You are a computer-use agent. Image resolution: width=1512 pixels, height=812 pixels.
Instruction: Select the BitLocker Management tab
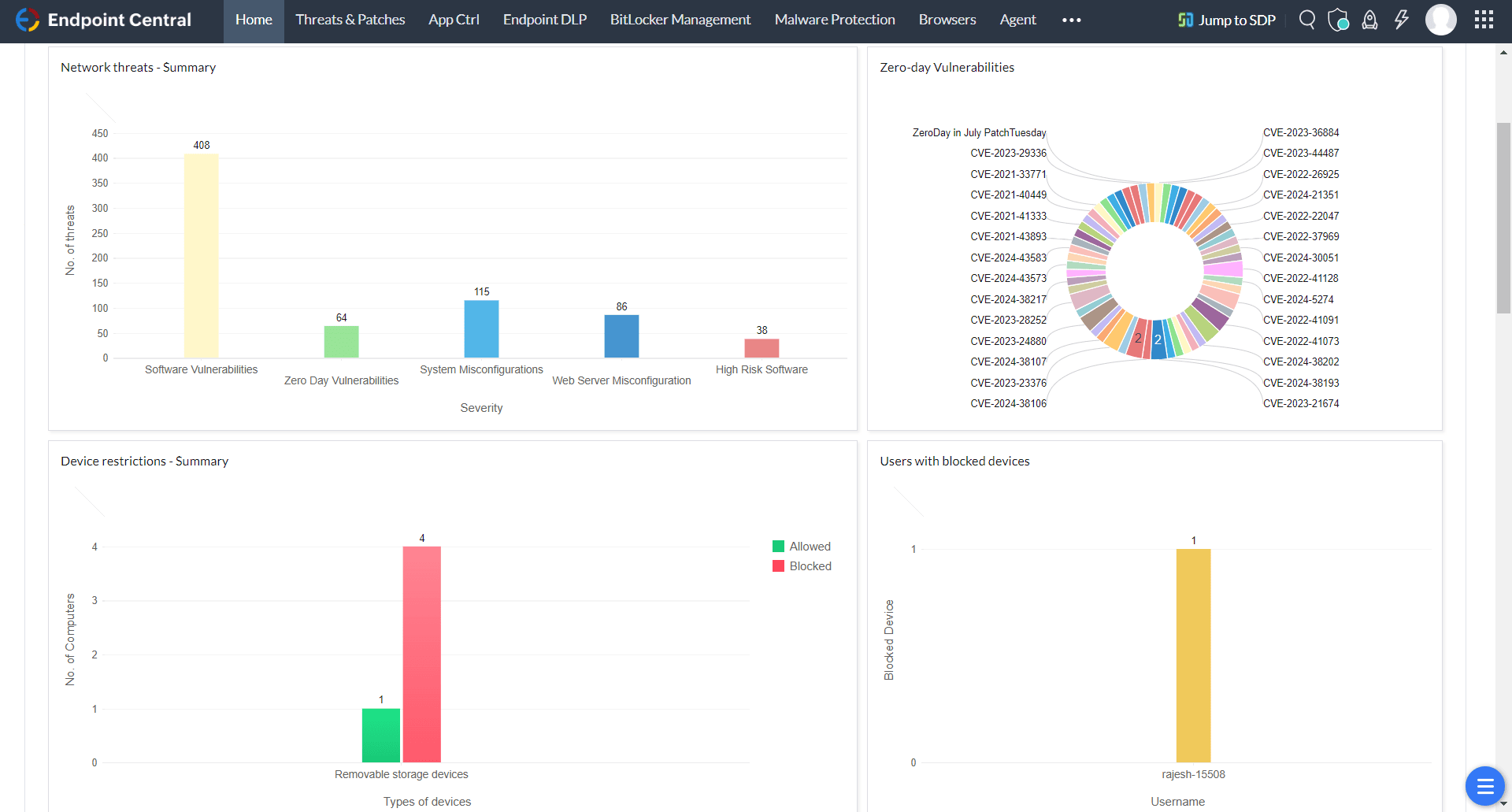coord(680,20)
